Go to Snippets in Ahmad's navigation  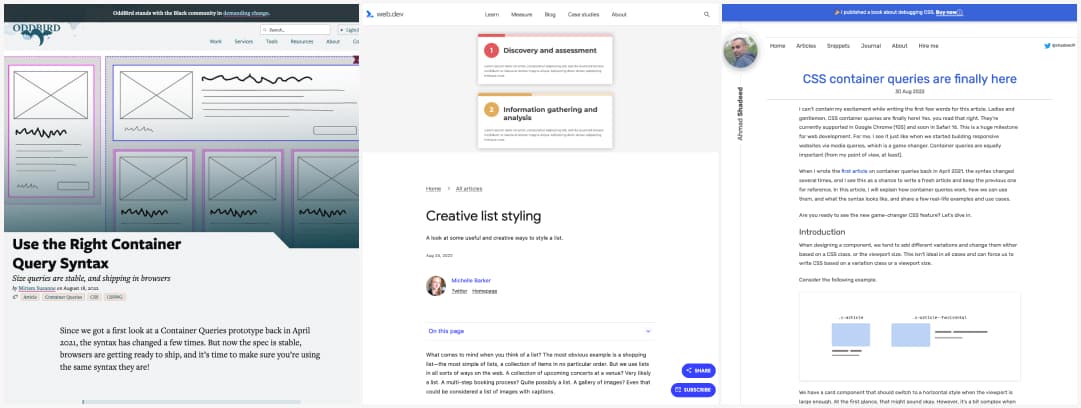pyautogui.click(x=841, y=46)
